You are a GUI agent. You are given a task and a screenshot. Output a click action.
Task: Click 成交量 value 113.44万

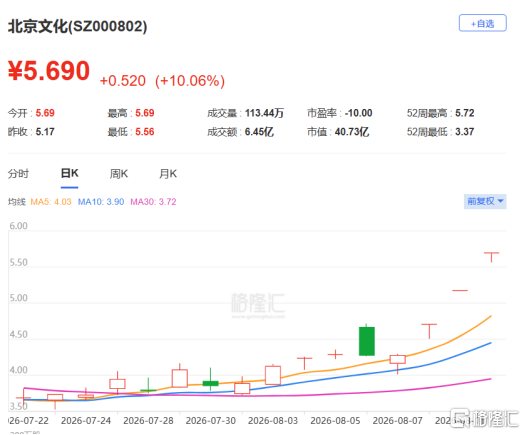pyautogui.click(x=264, y=113)
